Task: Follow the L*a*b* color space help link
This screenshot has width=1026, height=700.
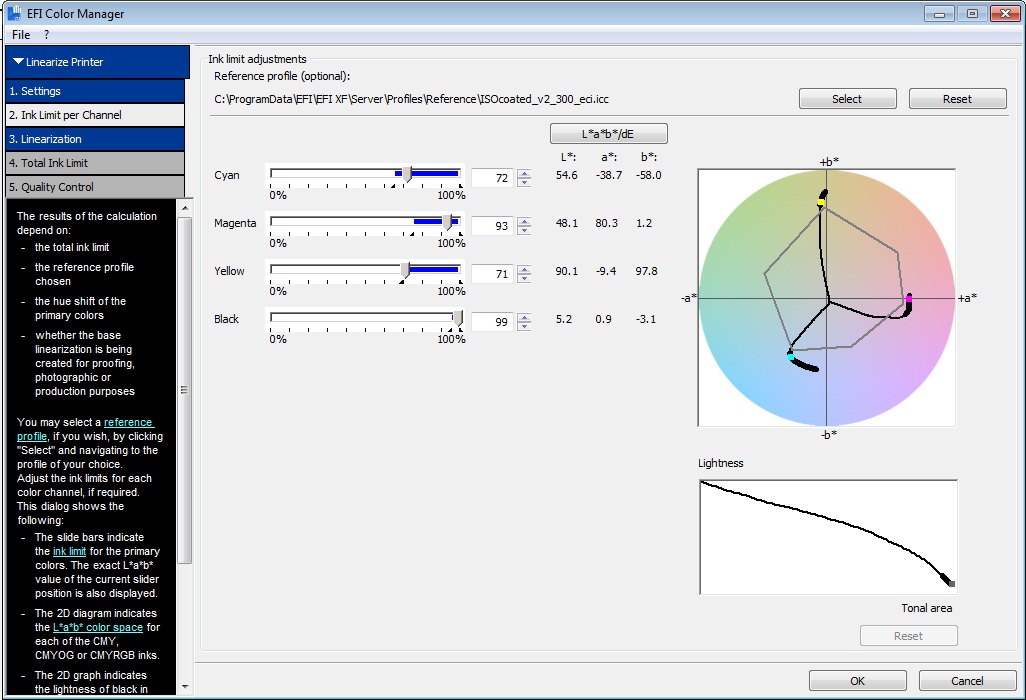Action: (x=97, y=627)
